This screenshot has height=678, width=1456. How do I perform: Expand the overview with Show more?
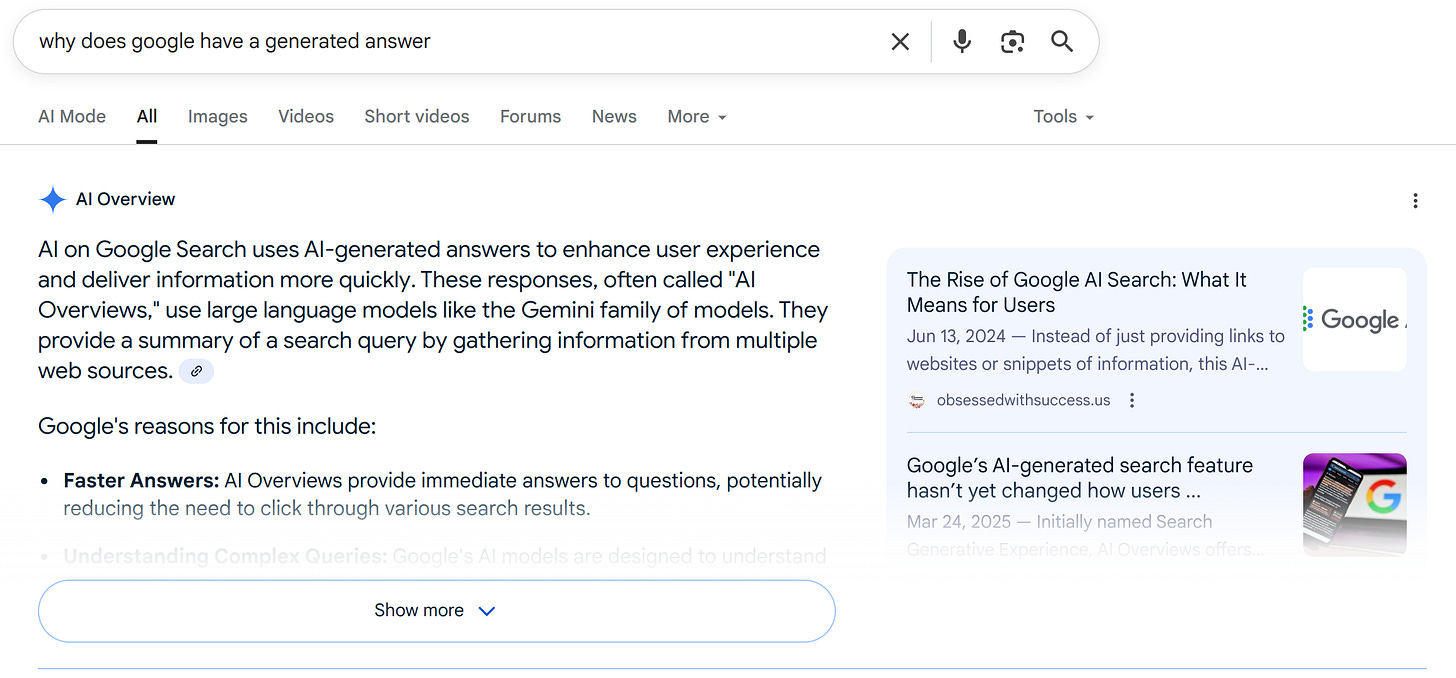(436, 611)
